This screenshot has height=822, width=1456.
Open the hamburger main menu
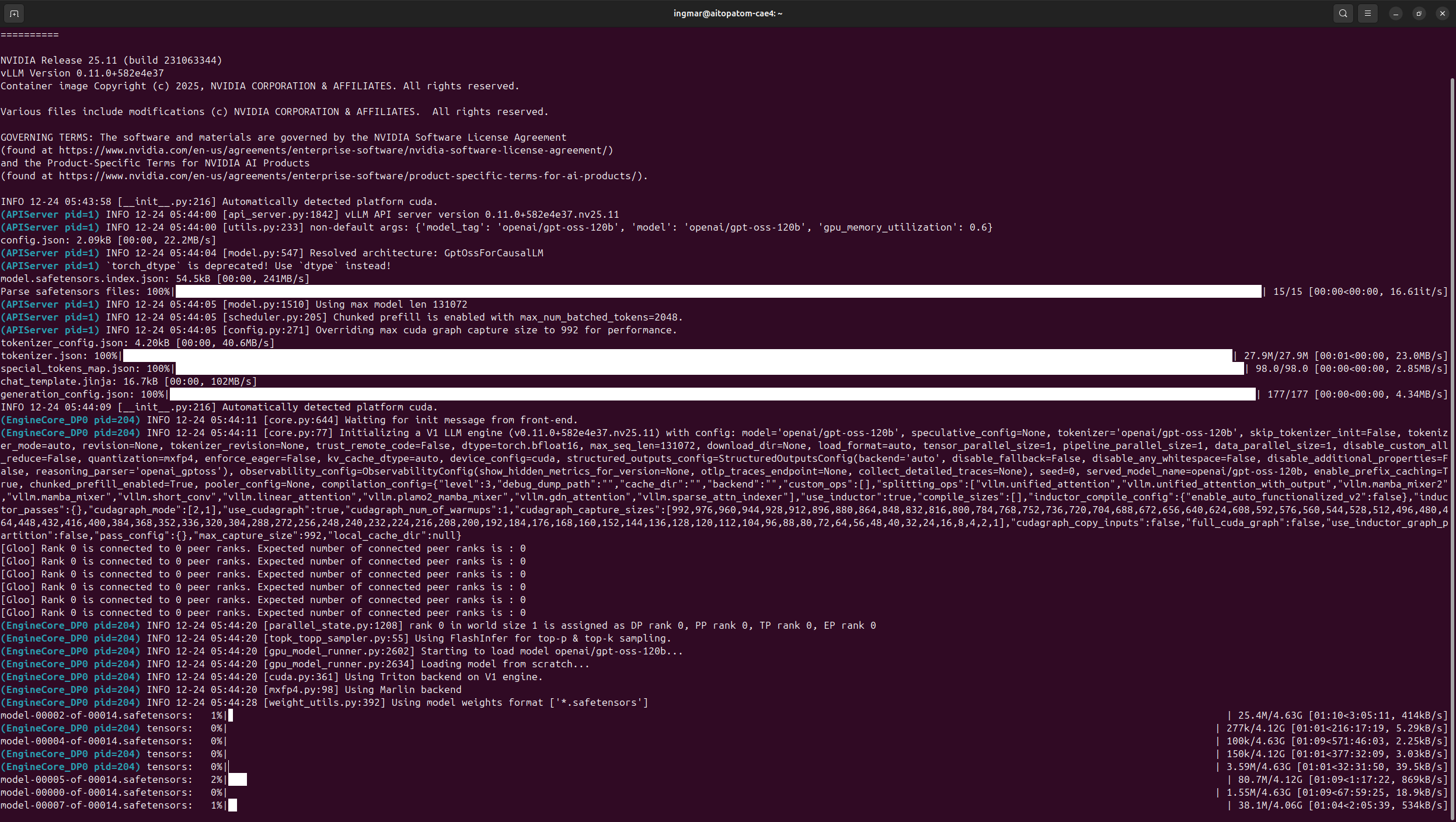1367,13
